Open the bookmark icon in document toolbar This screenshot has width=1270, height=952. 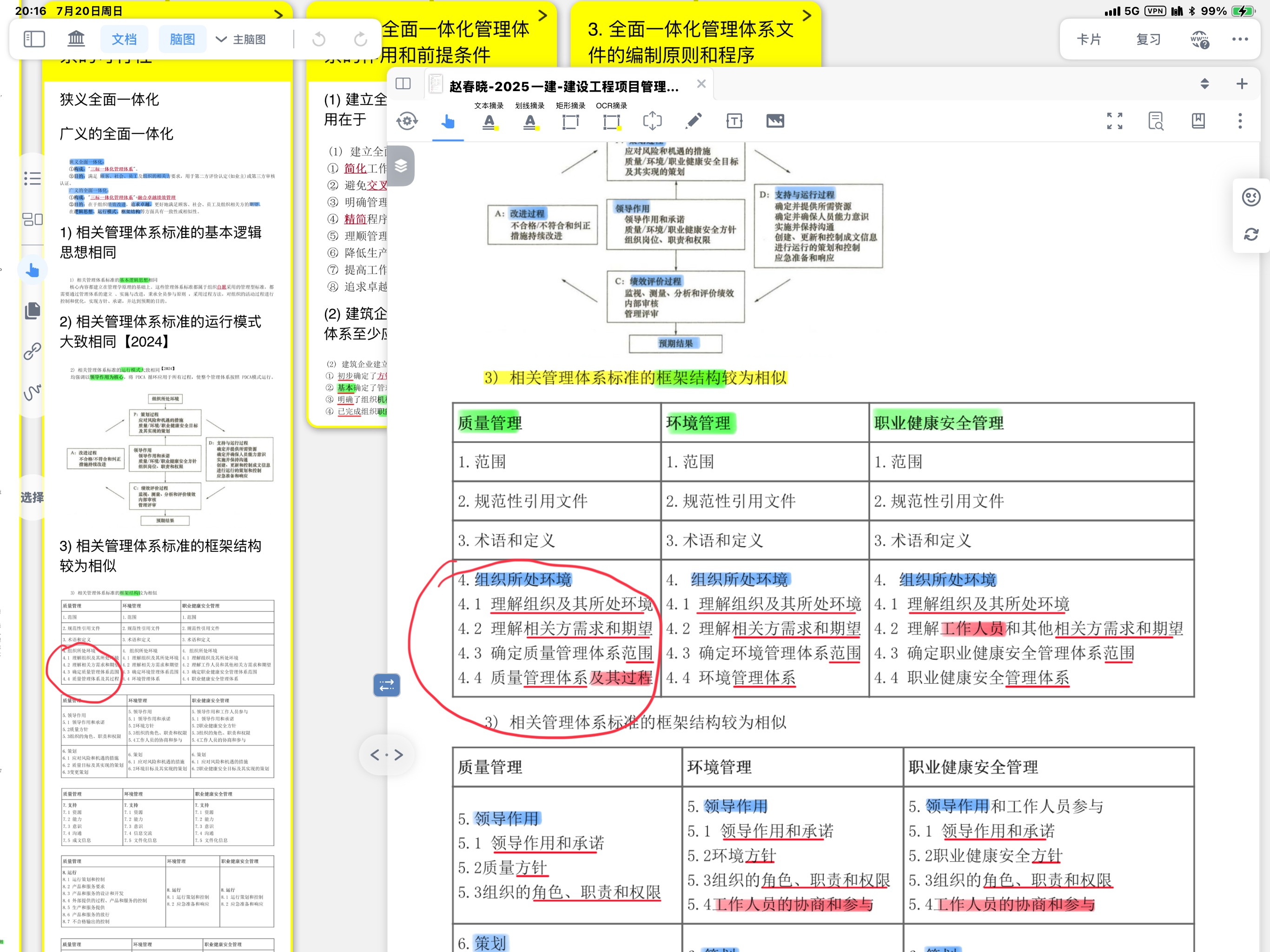coord(1198,120)
